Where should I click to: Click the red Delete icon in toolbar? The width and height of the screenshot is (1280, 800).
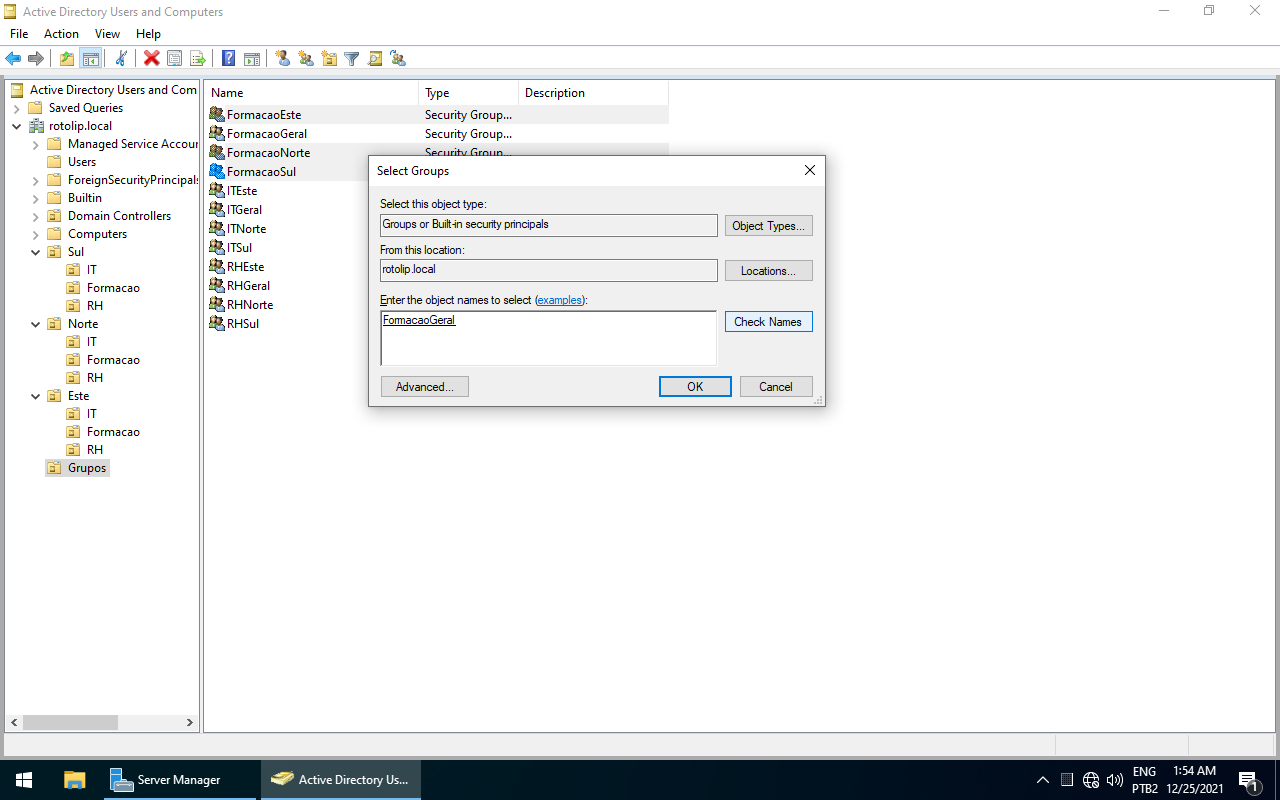pyautogui.click(x=151, y=58)
